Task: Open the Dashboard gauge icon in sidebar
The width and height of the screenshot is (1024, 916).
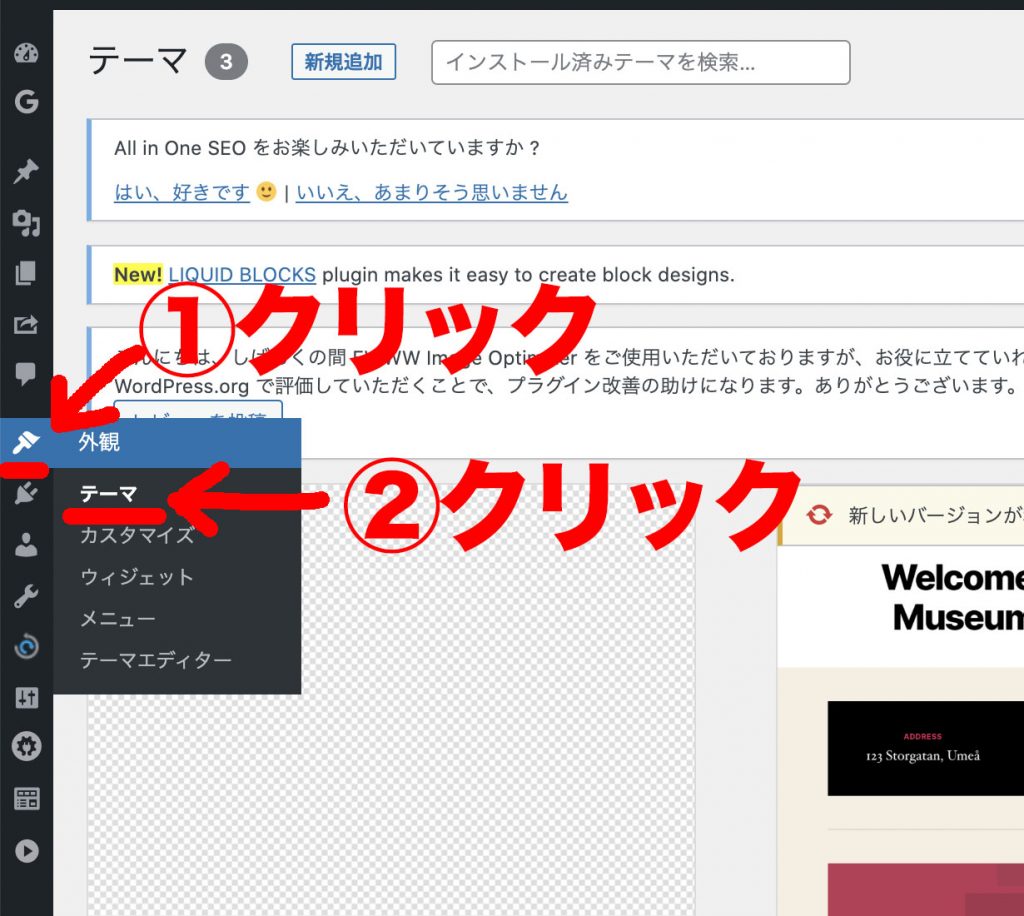Action: (26, 54)
